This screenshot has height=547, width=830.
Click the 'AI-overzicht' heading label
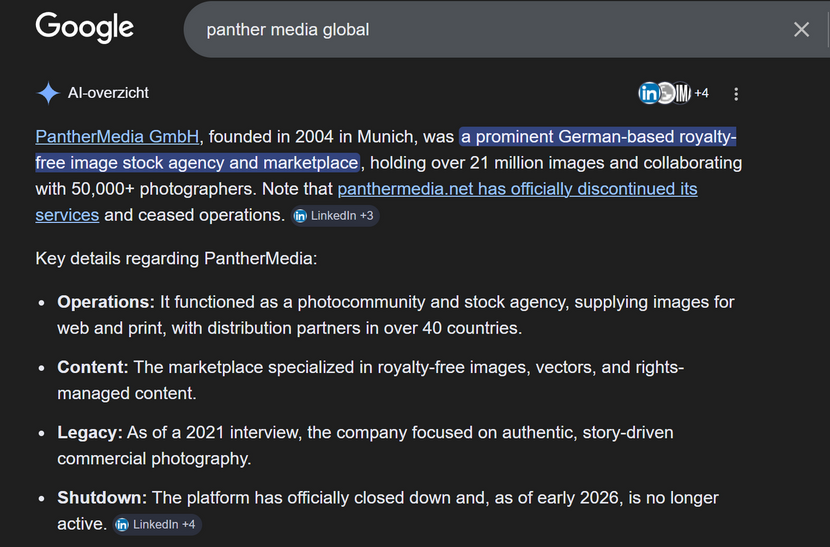[108, 93]
